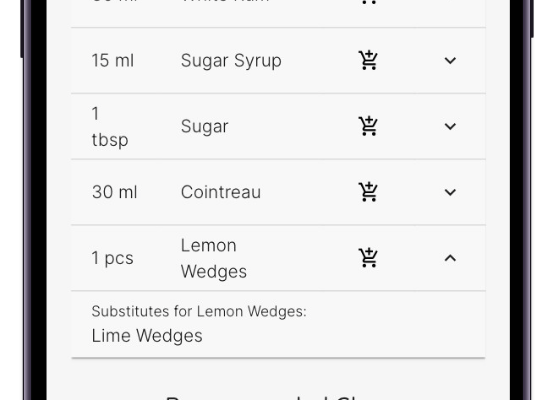Click the 1 pcs amount for Lemon Wedges
The width and height of the screenshot is (550, 400).
coord(112,258)
